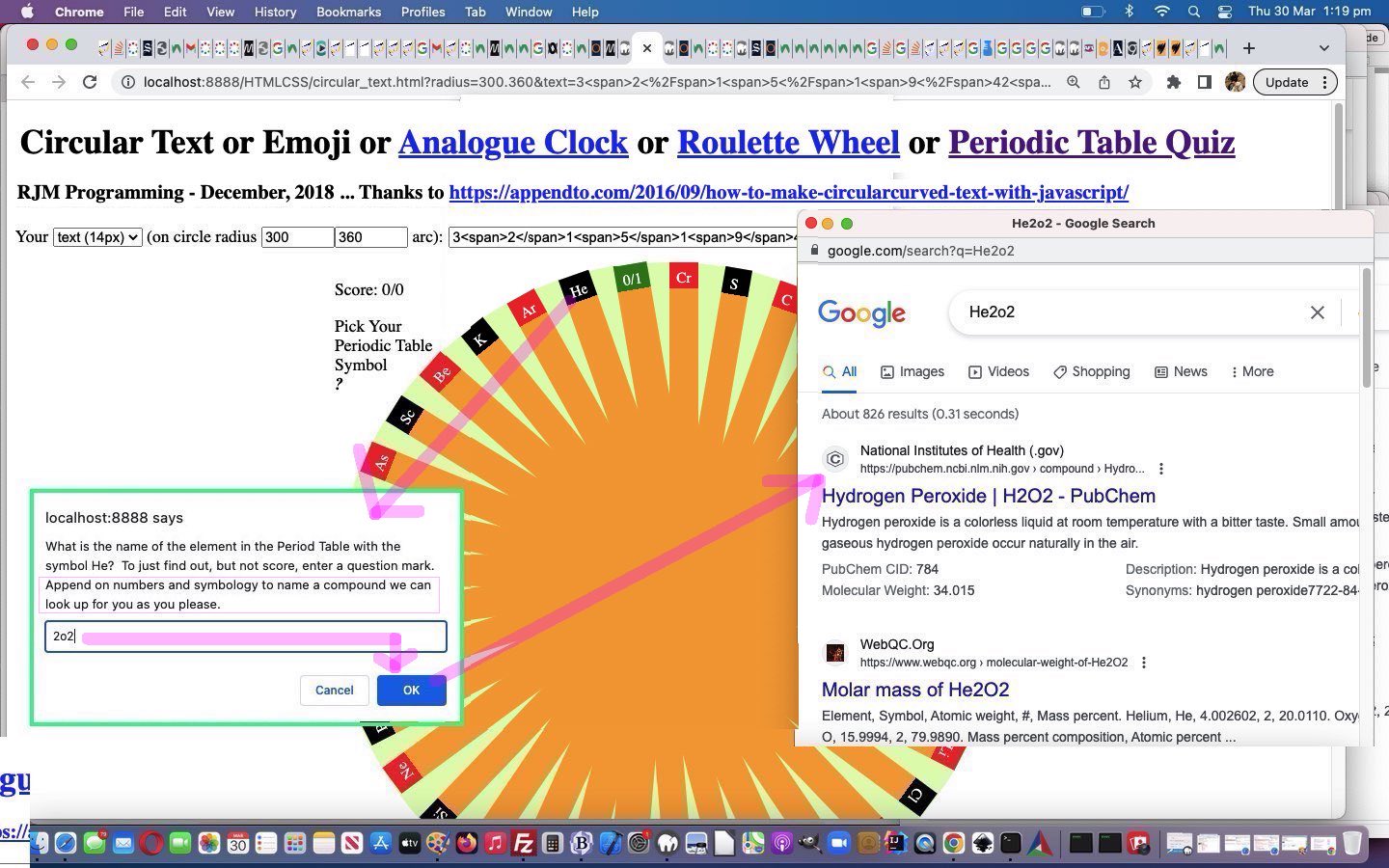Click the zoom magnifier icon in address bar
The image size is (1389, 868).
pos(1073,82)
